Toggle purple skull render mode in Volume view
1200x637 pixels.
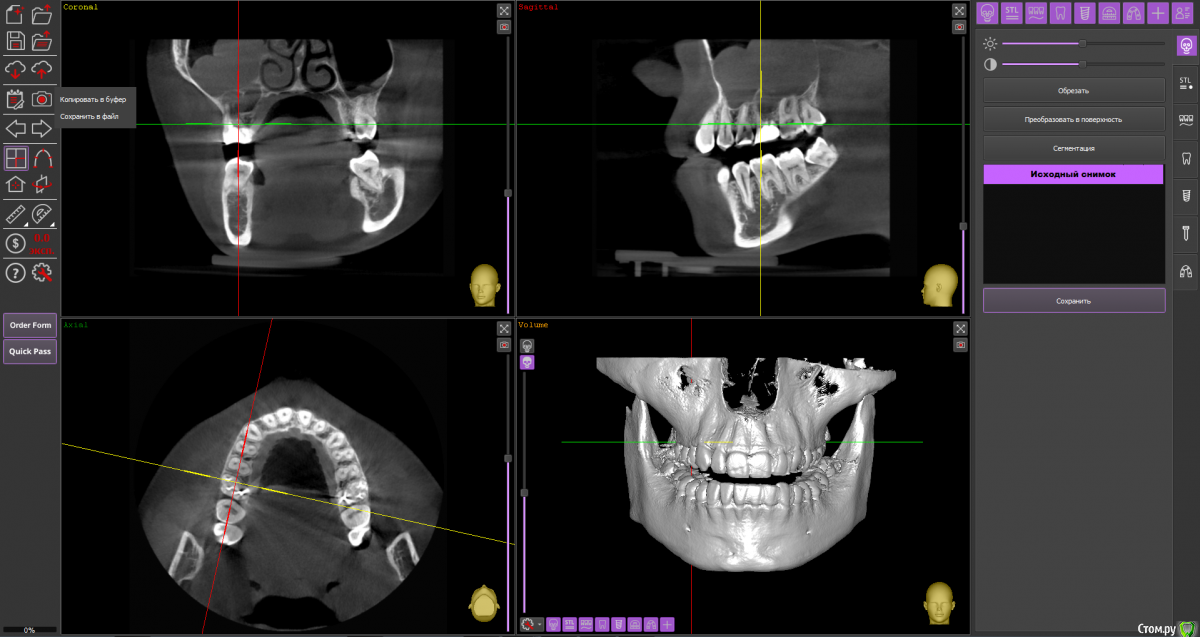click(x=527, y=362)
